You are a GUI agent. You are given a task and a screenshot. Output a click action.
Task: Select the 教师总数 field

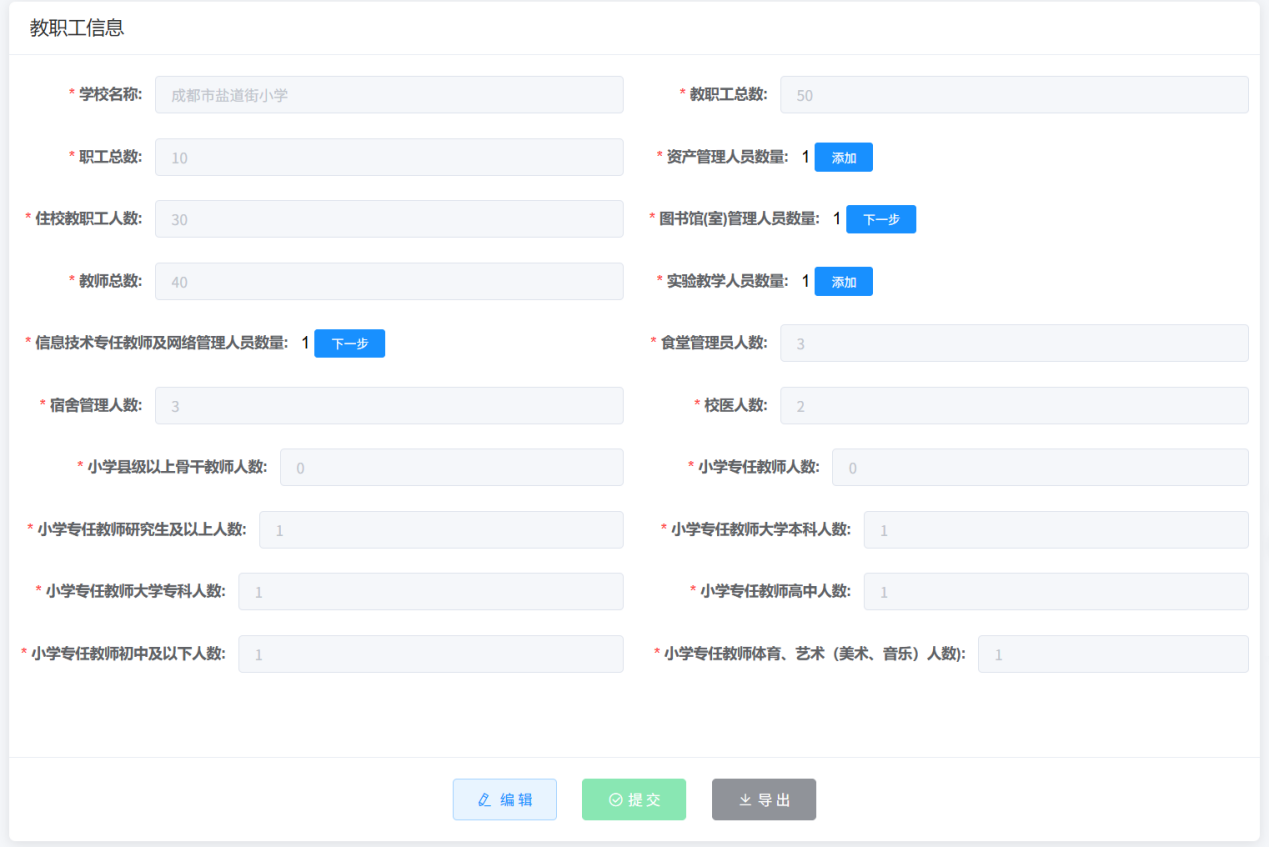[x=389, y=282]
